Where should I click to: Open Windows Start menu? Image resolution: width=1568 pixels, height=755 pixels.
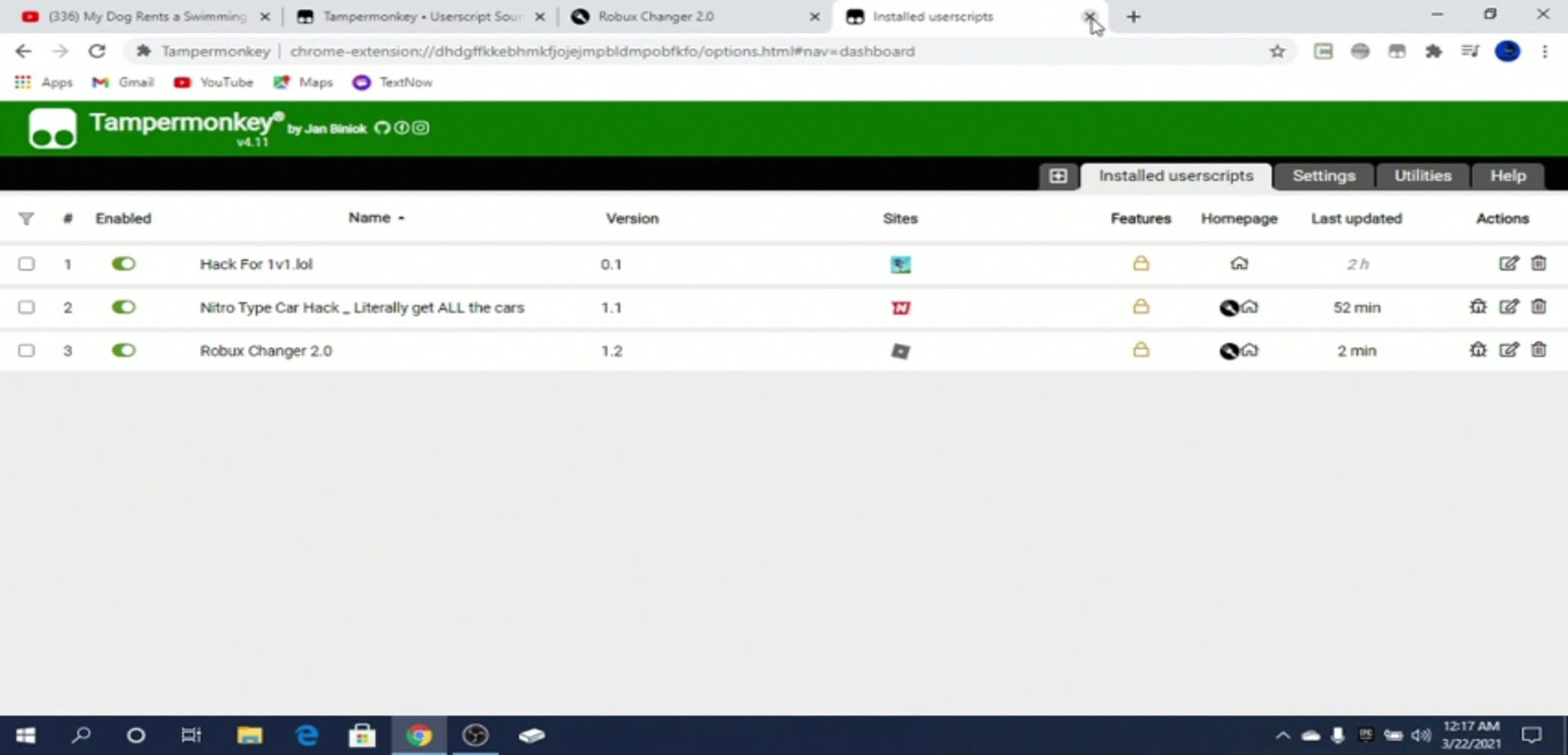(25, 736)
